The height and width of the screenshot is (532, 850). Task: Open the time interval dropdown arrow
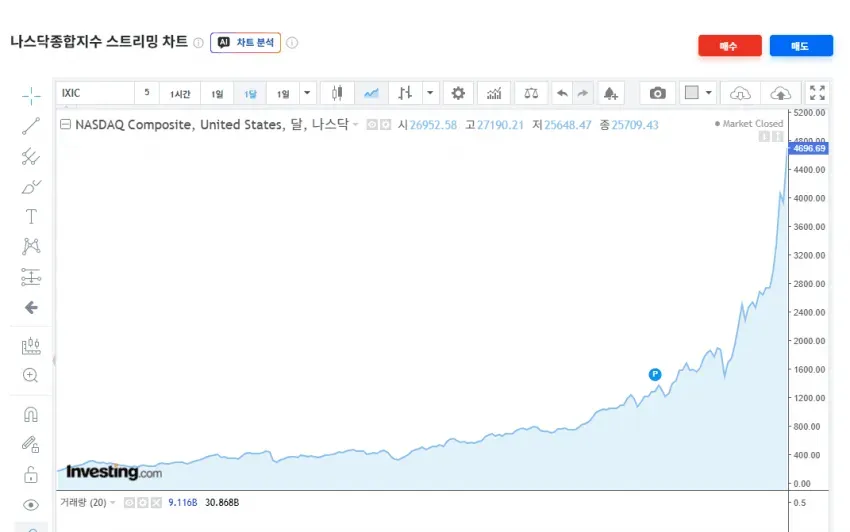point(307,93)
